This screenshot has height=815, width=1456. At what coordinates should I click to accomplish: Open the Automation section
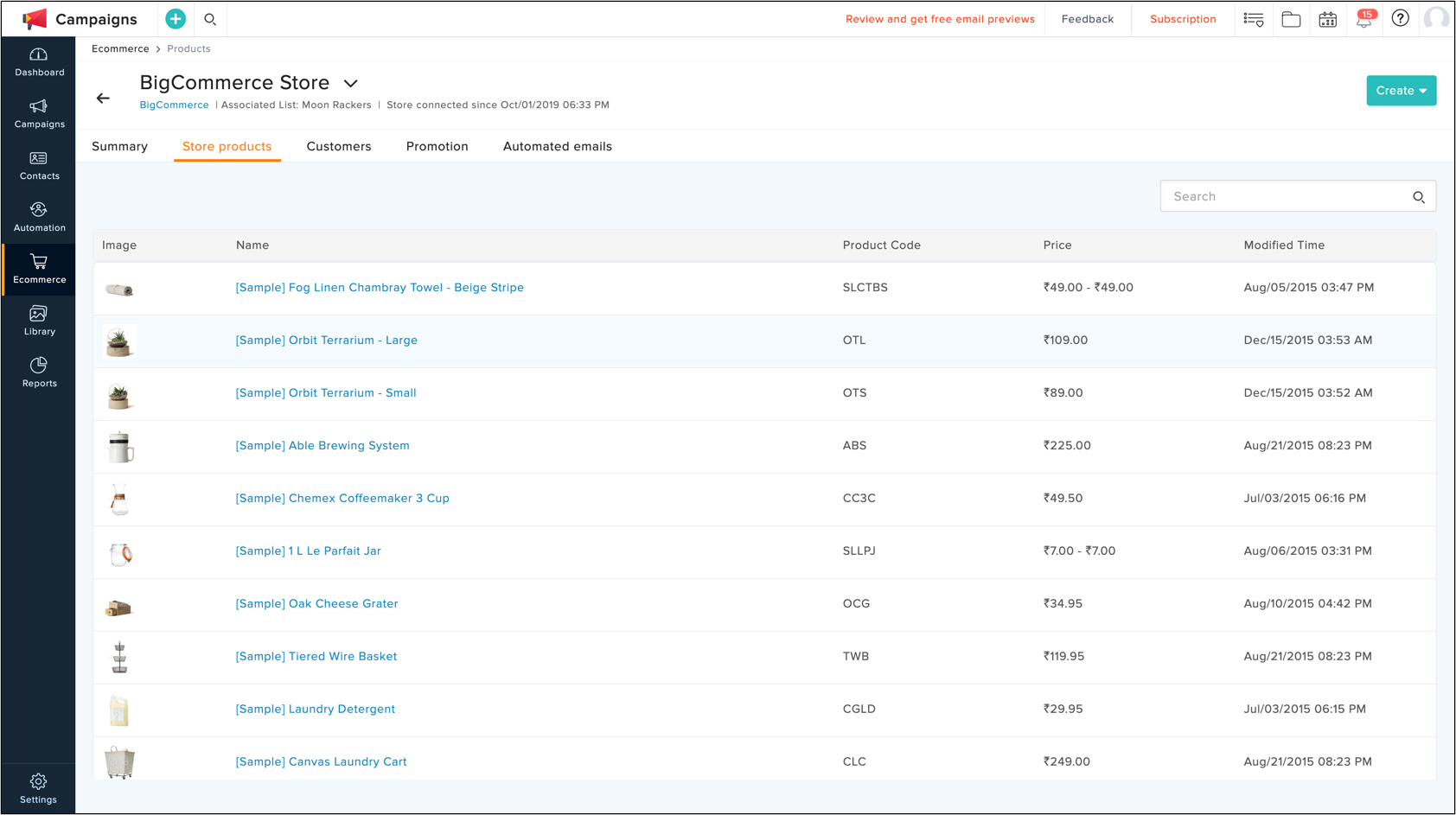[39, 218]
